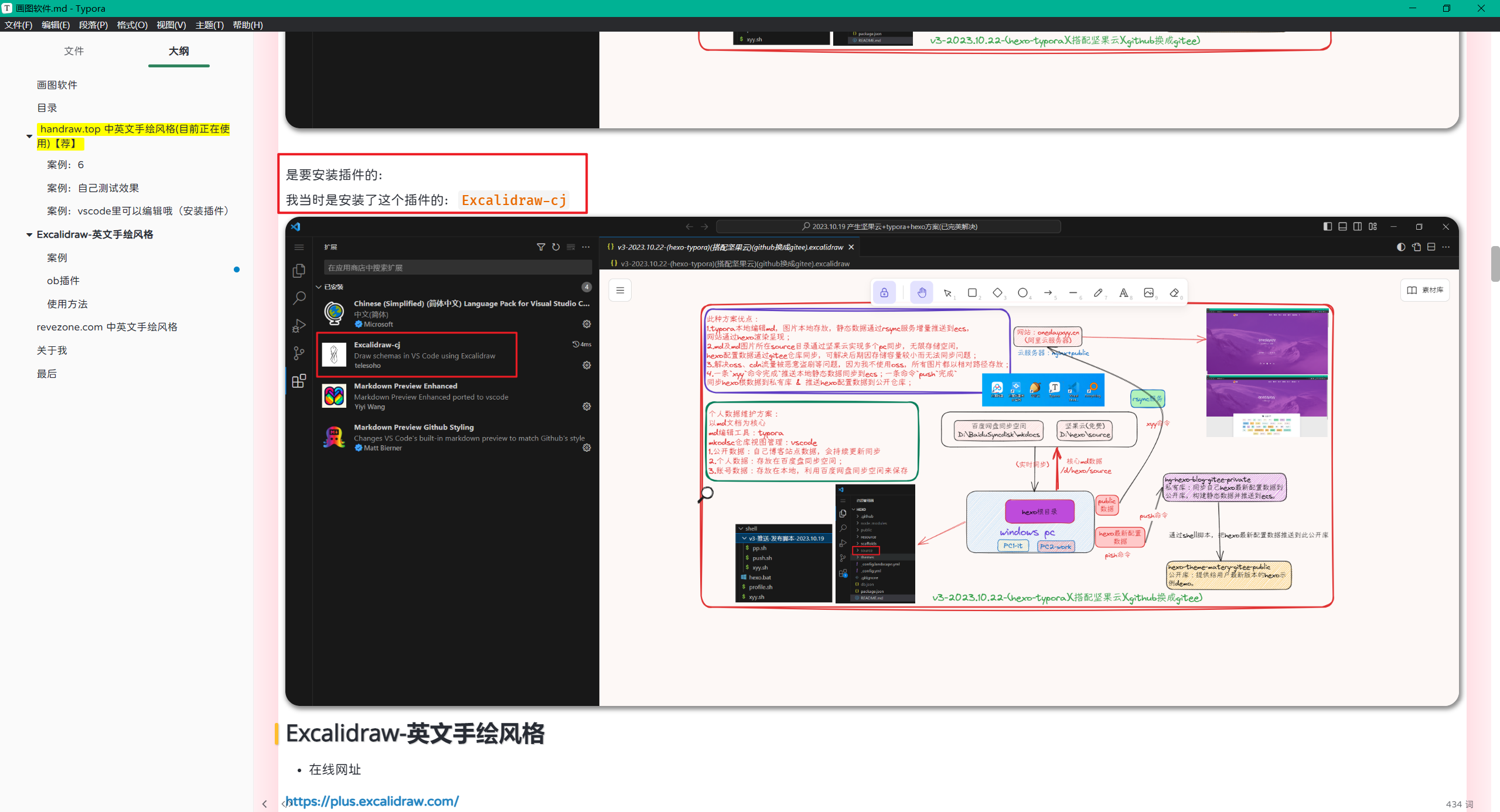Open the plus.excalidraw.com link
The width and height of the screenshot is (1500, 812).
pyautogui.click(x=372, y=801)
